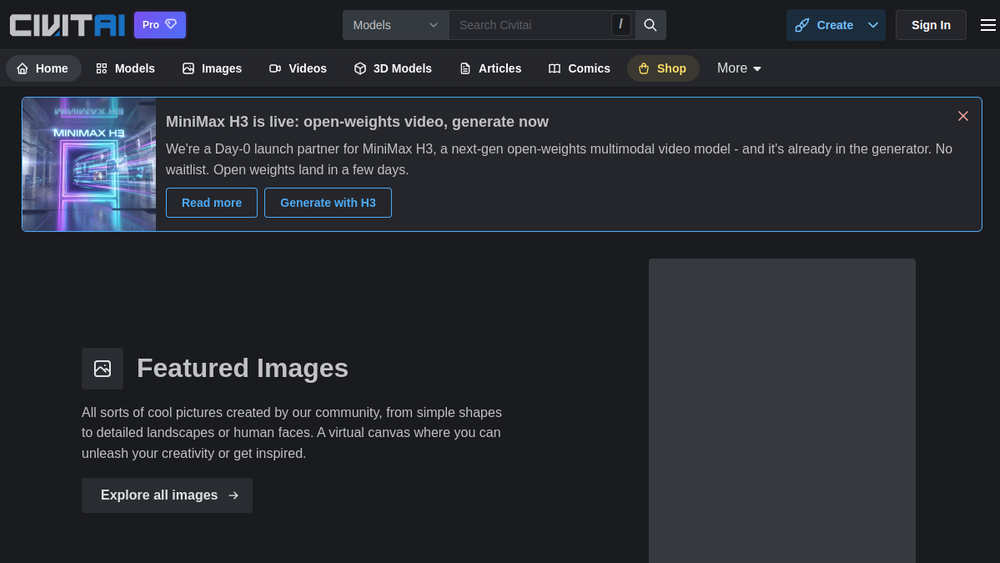Switch to the 3D Models tab
The image size is (1000, 563).
pos(393,68)
